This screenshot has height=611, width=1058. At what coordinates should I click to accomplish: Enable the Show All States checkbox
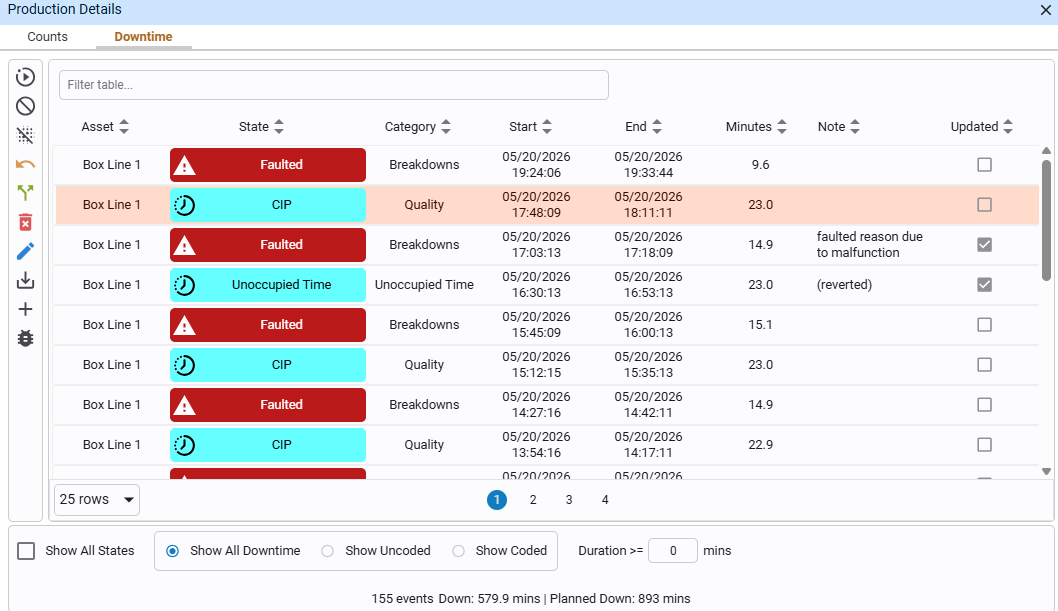point(26,551)
